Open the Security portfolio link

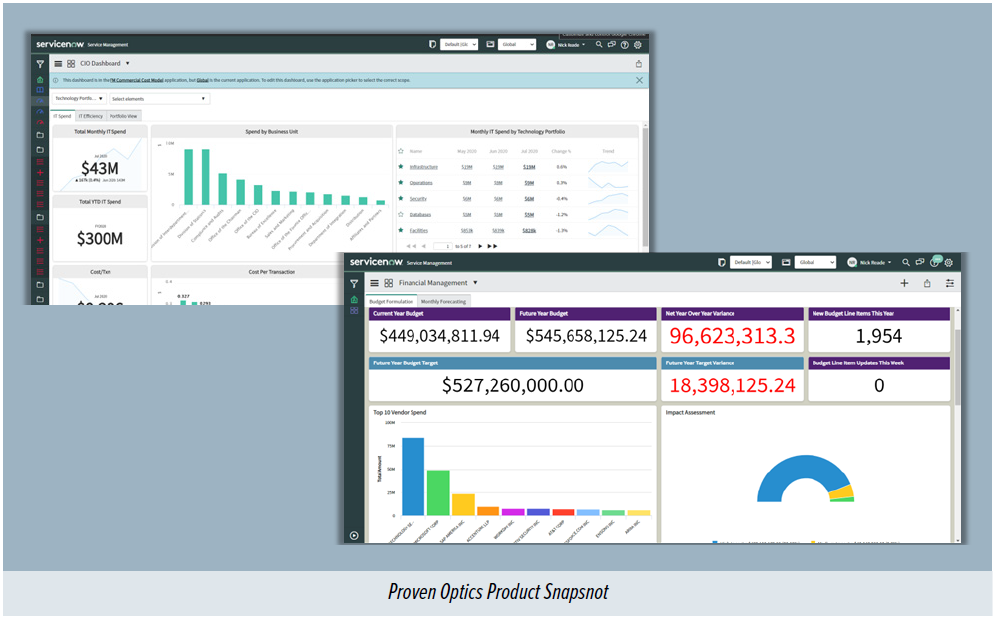click(x=418, y=199)
